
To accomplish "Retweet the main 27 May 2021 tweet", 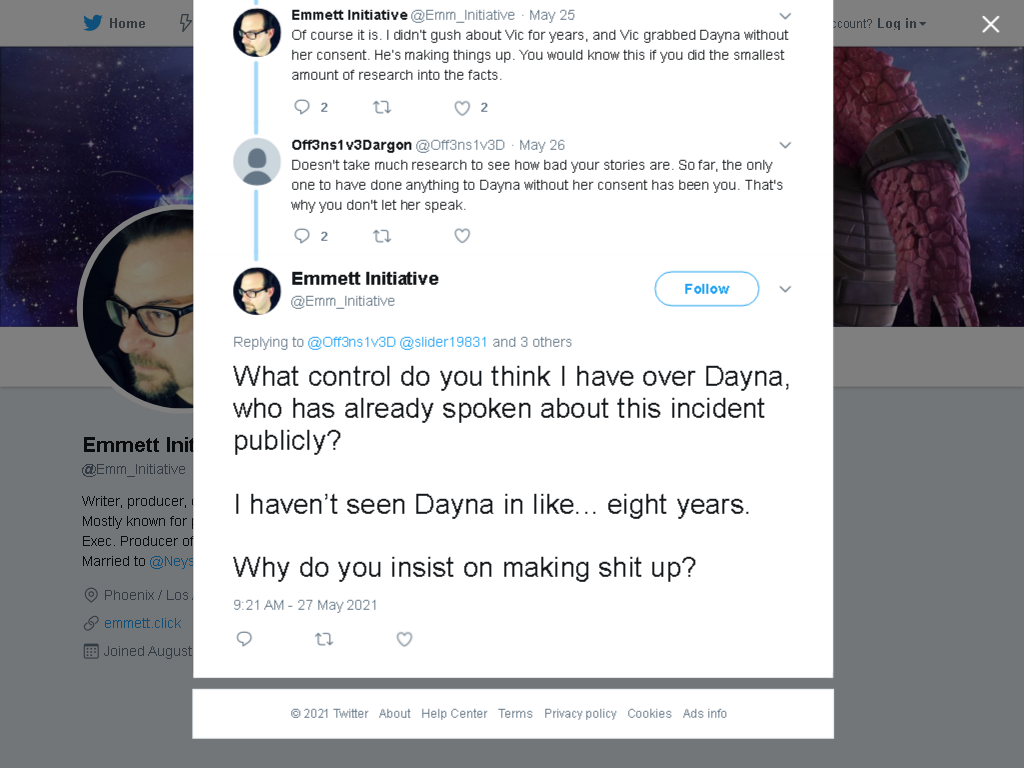I will click(324, 639).
